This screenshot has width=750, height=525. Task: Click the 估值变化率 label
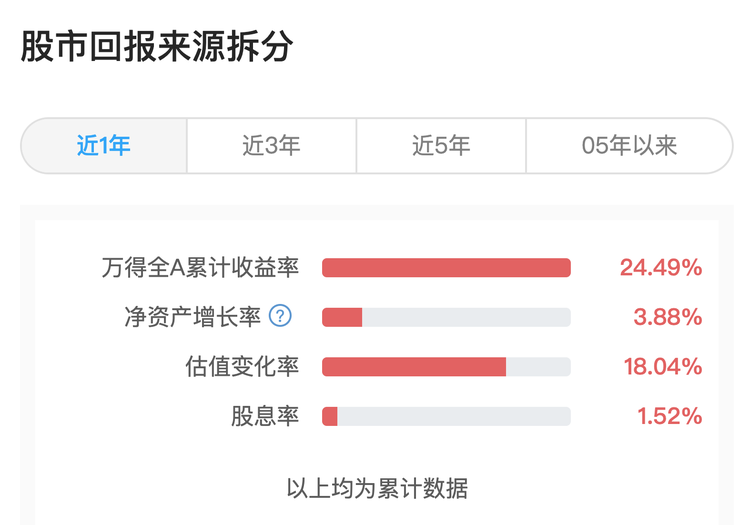click(x=242, y=367)
